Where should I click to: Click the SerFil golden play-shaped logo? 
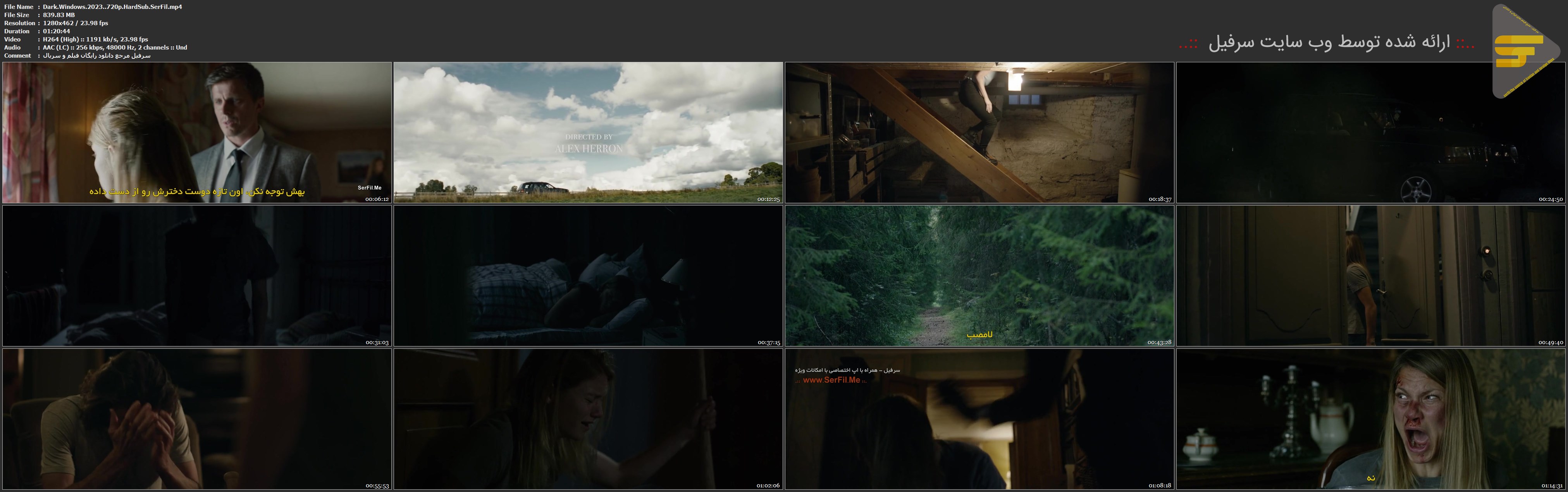1520,52
